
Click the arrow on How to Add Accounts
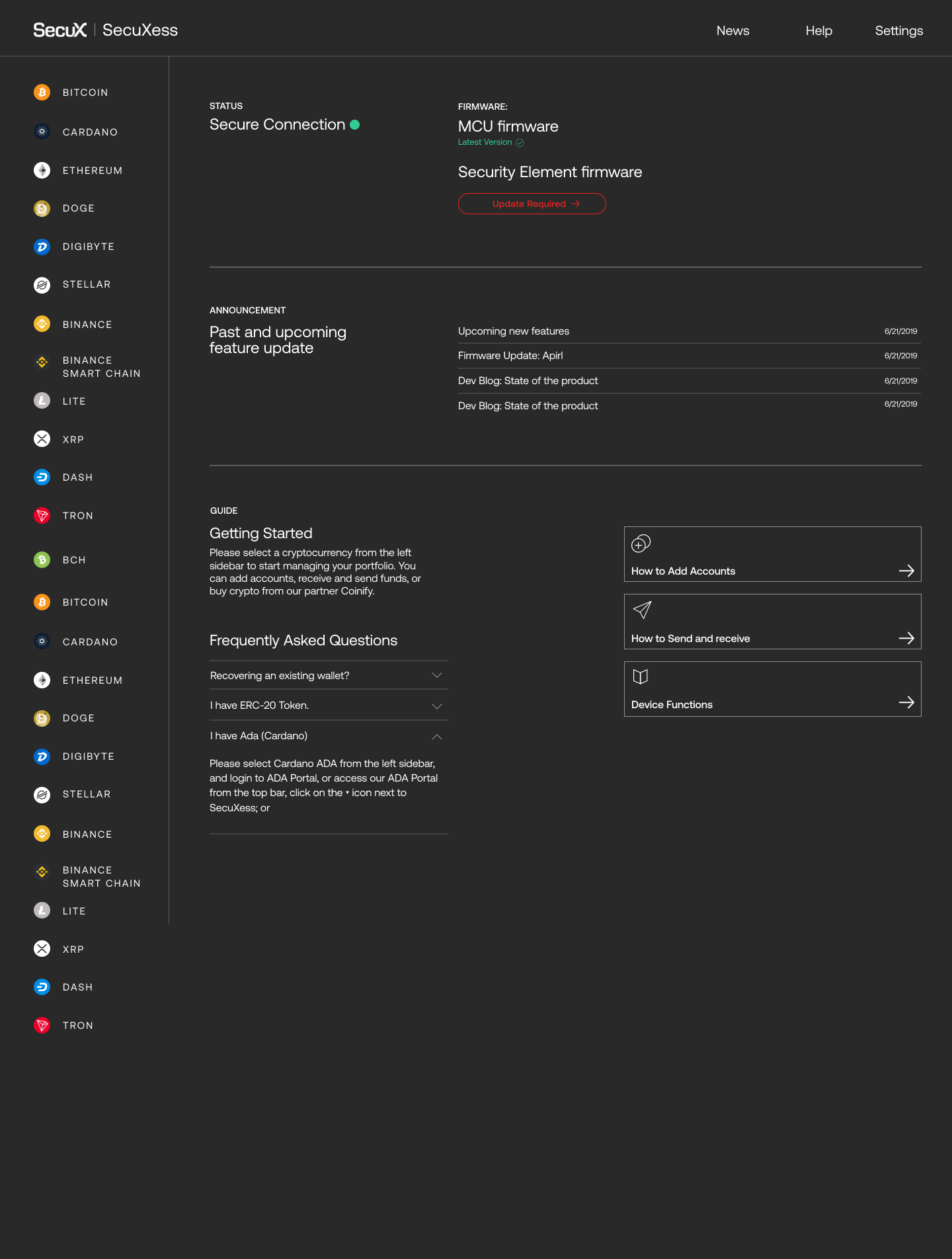(x=906, y=571)
